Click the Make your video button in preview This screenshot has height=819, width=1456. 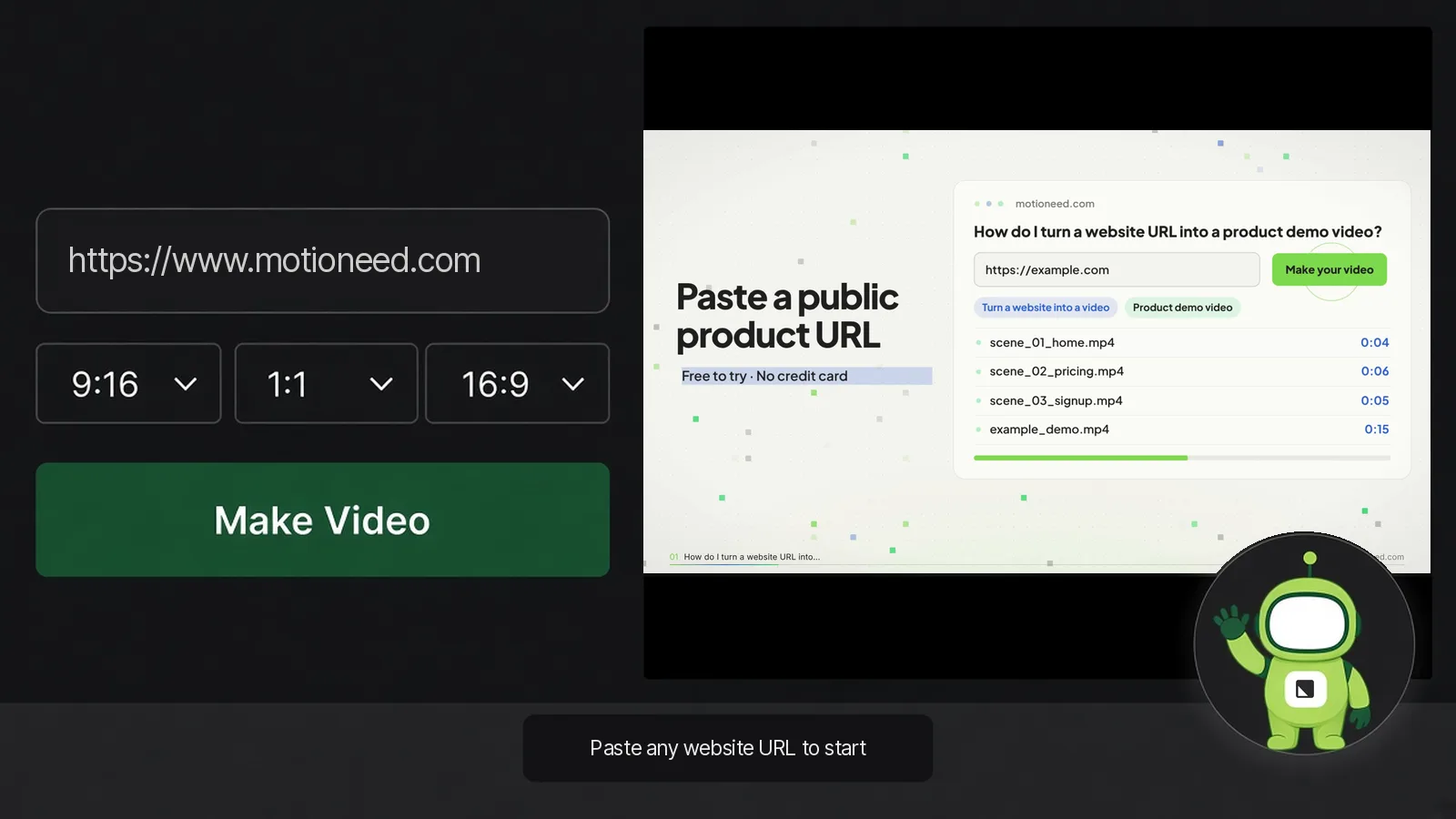1329,269
